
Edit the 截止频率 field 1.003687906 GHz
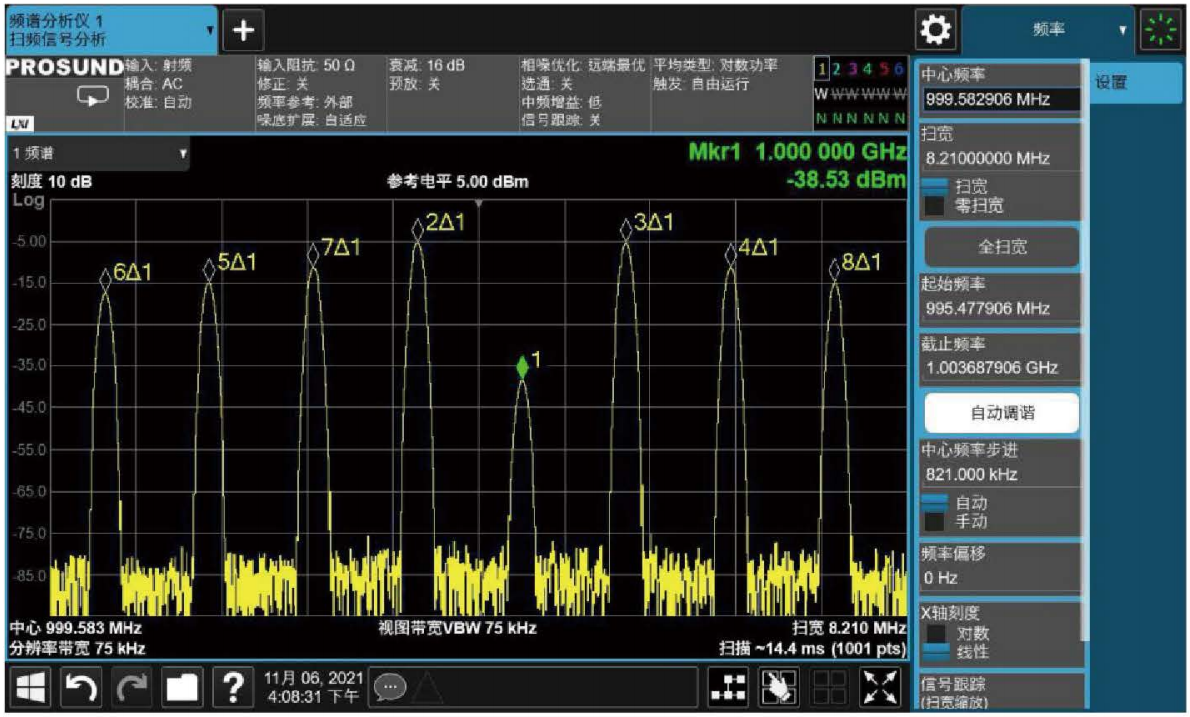[x=1001, y=368]
